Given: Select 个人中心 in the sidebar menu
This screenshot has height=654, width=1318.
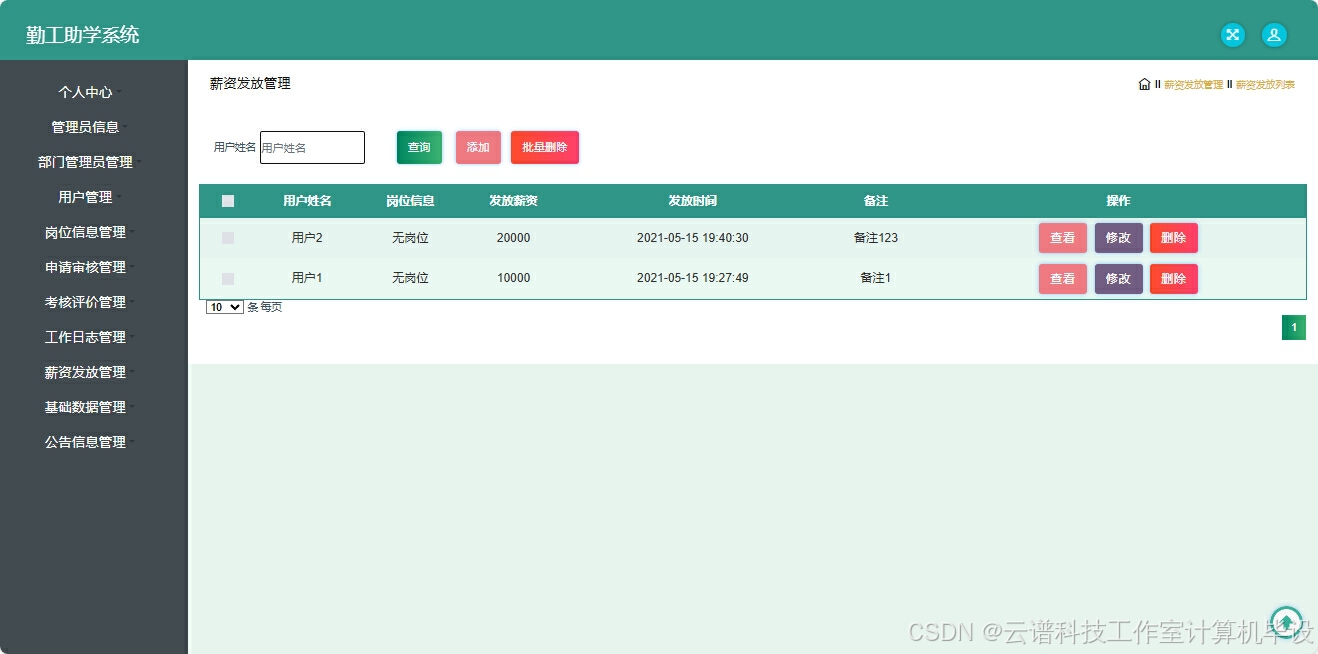Looking at the screenshot, I should (x=86, y=92).
